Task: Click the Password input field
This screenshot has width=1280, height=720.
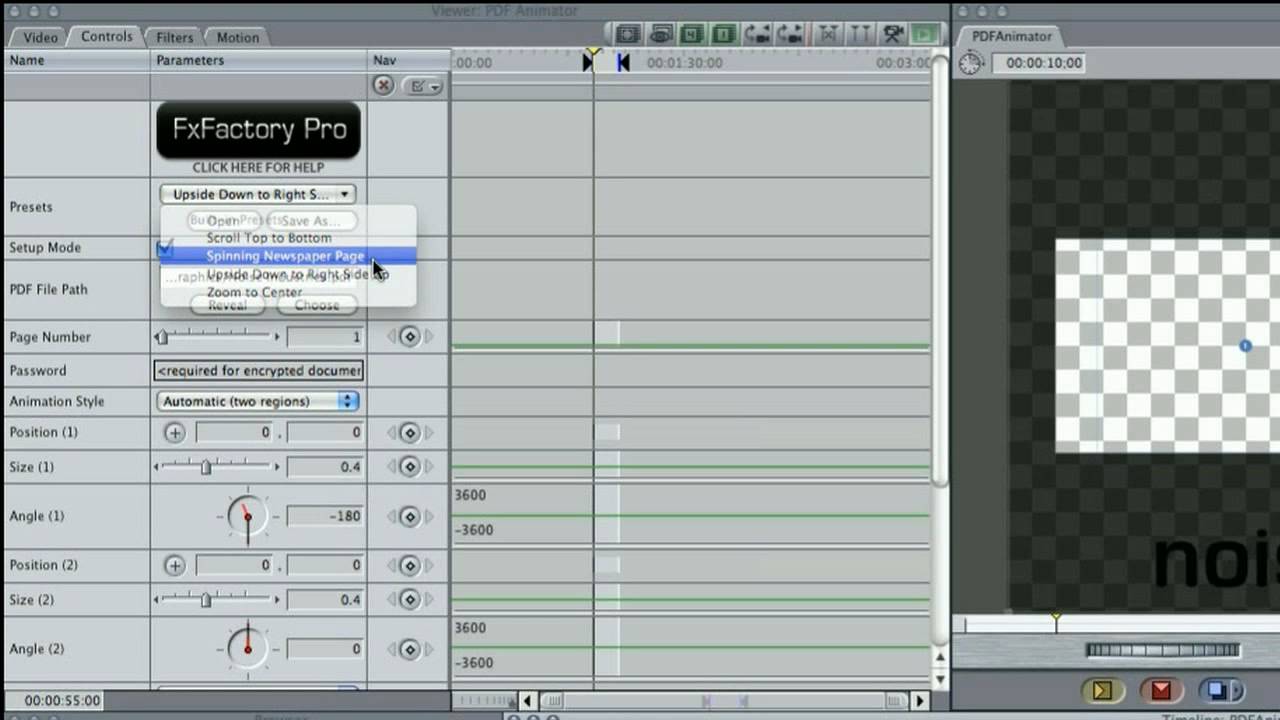Action: click(259, 370)
